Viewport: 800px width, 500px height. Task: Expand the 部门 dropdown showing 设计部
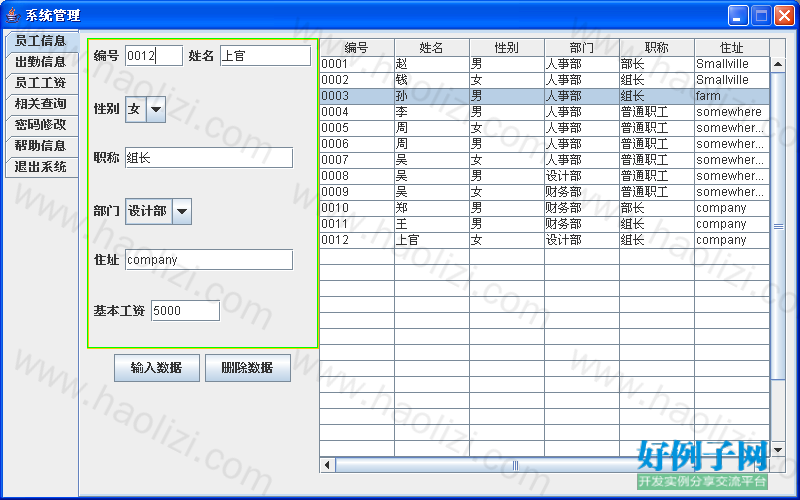tap(182, 211)
